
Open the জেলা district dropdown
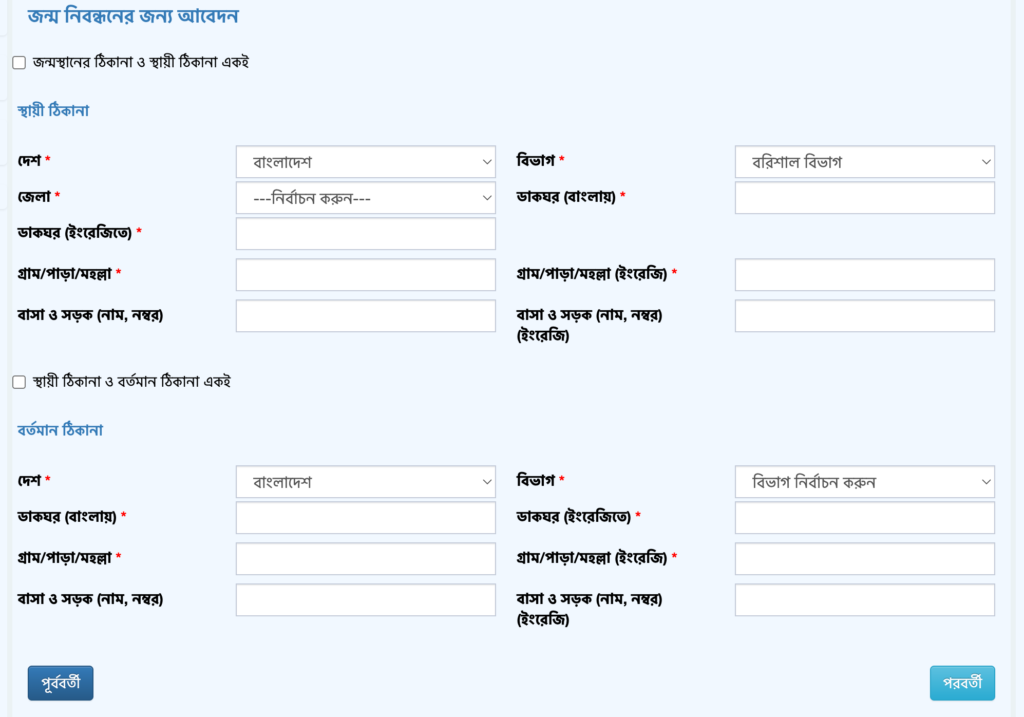366,198
